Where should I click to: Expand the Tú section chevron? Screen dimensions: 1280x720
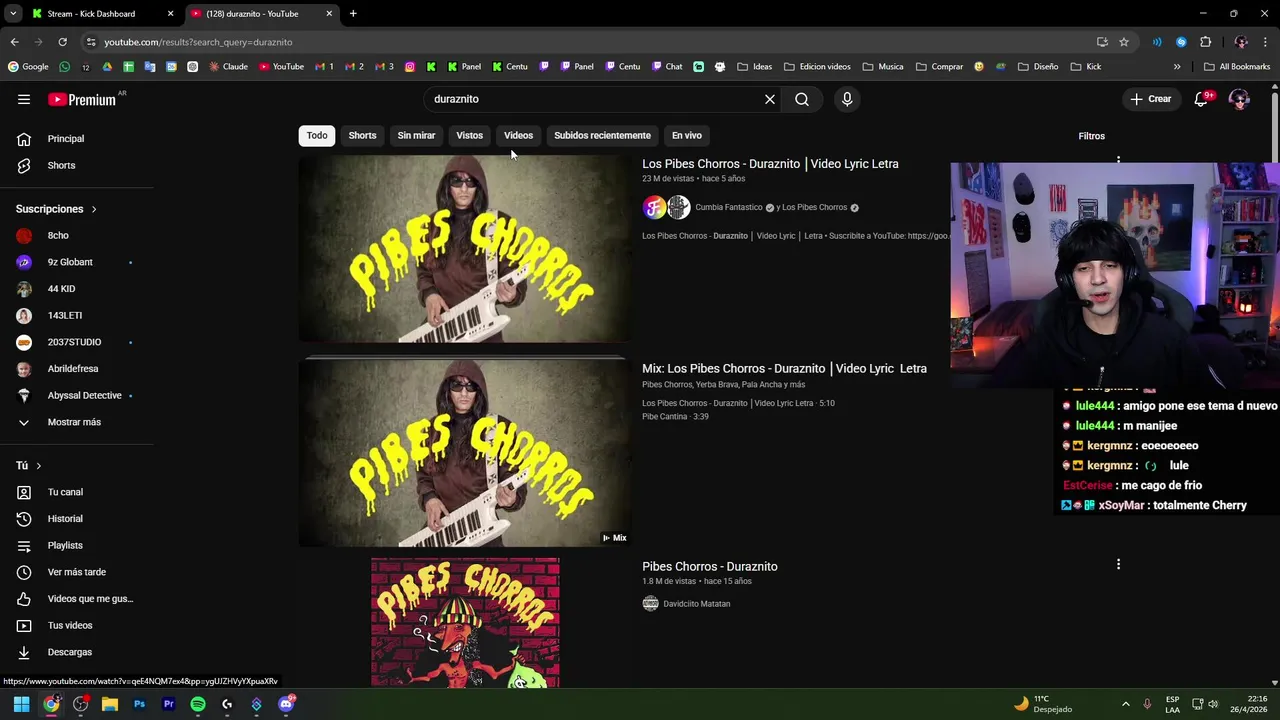pyautogui.click(x=39, y=466)
